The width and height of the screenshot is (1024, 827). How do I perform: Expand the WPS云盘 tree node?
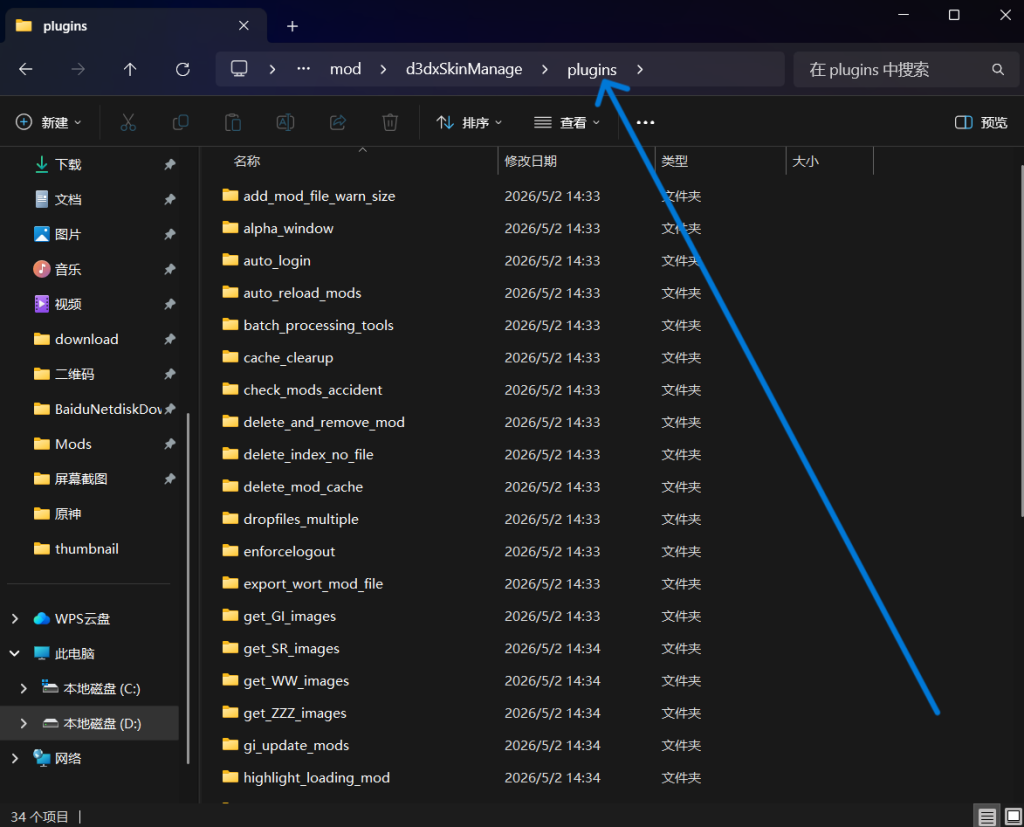pyautogui.click(x=15, y=619)
